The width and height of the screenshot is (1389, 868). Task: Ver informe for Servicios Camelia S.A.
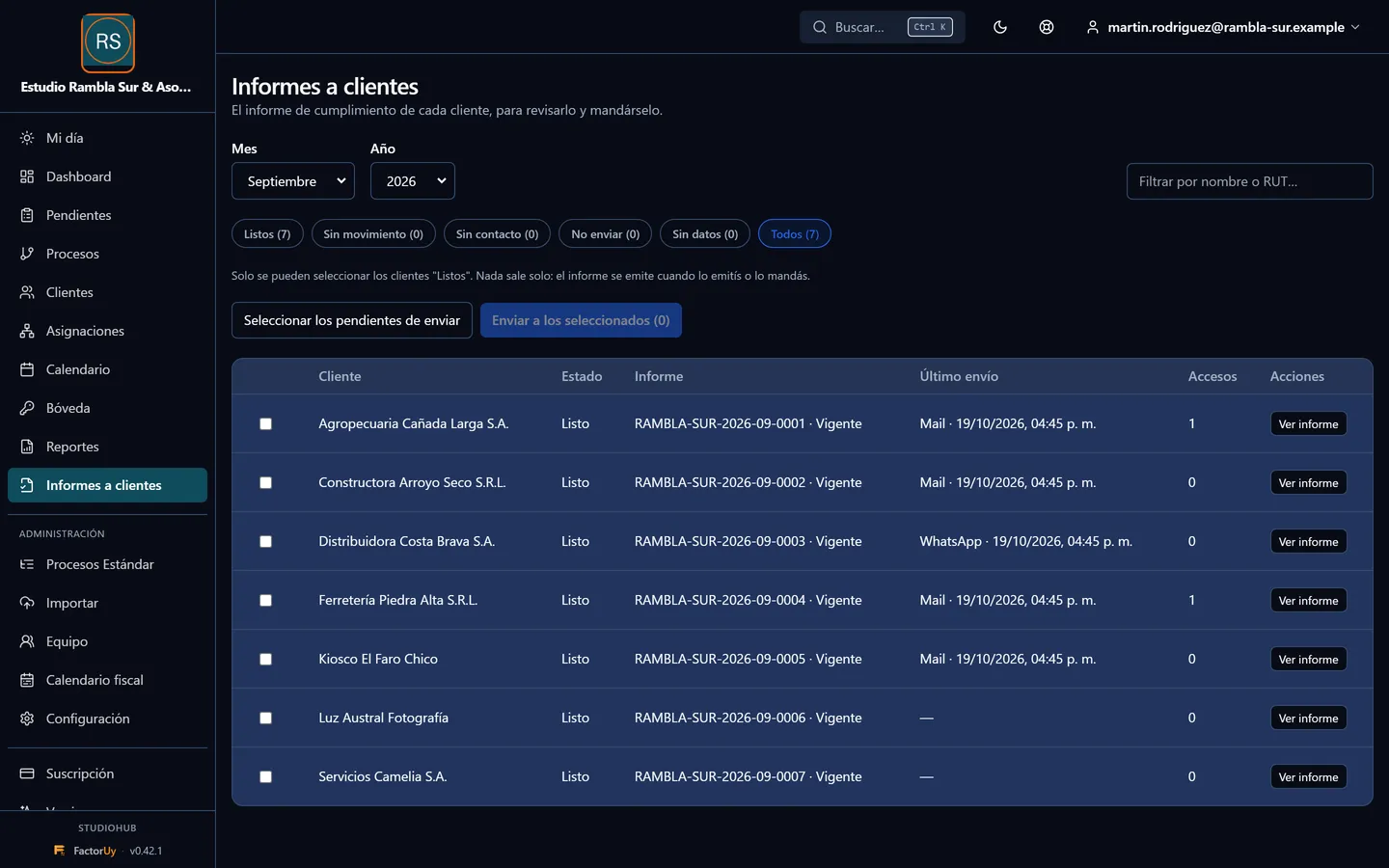[x=1308, y=777]
